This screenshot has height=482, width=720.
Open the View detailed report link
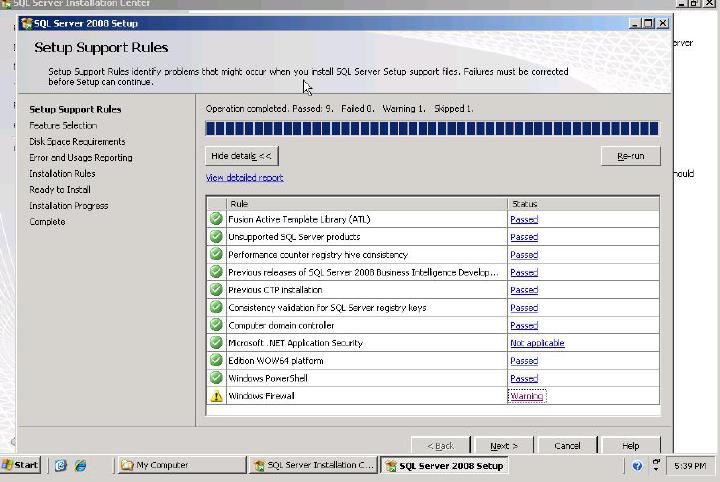[244, 178]
